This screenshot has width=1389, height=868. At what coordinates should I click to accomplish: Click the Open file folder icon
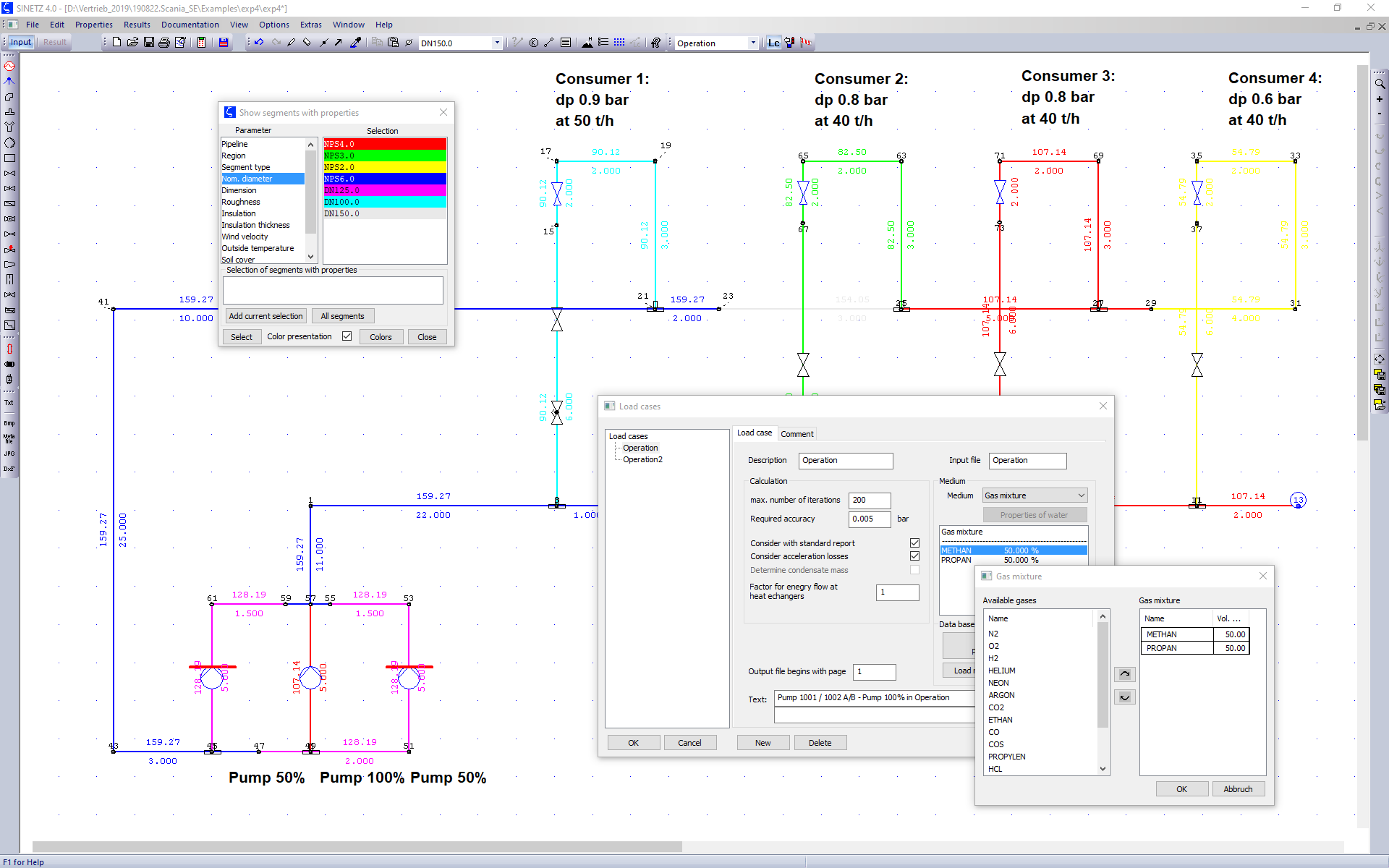[x=132, y=43]
